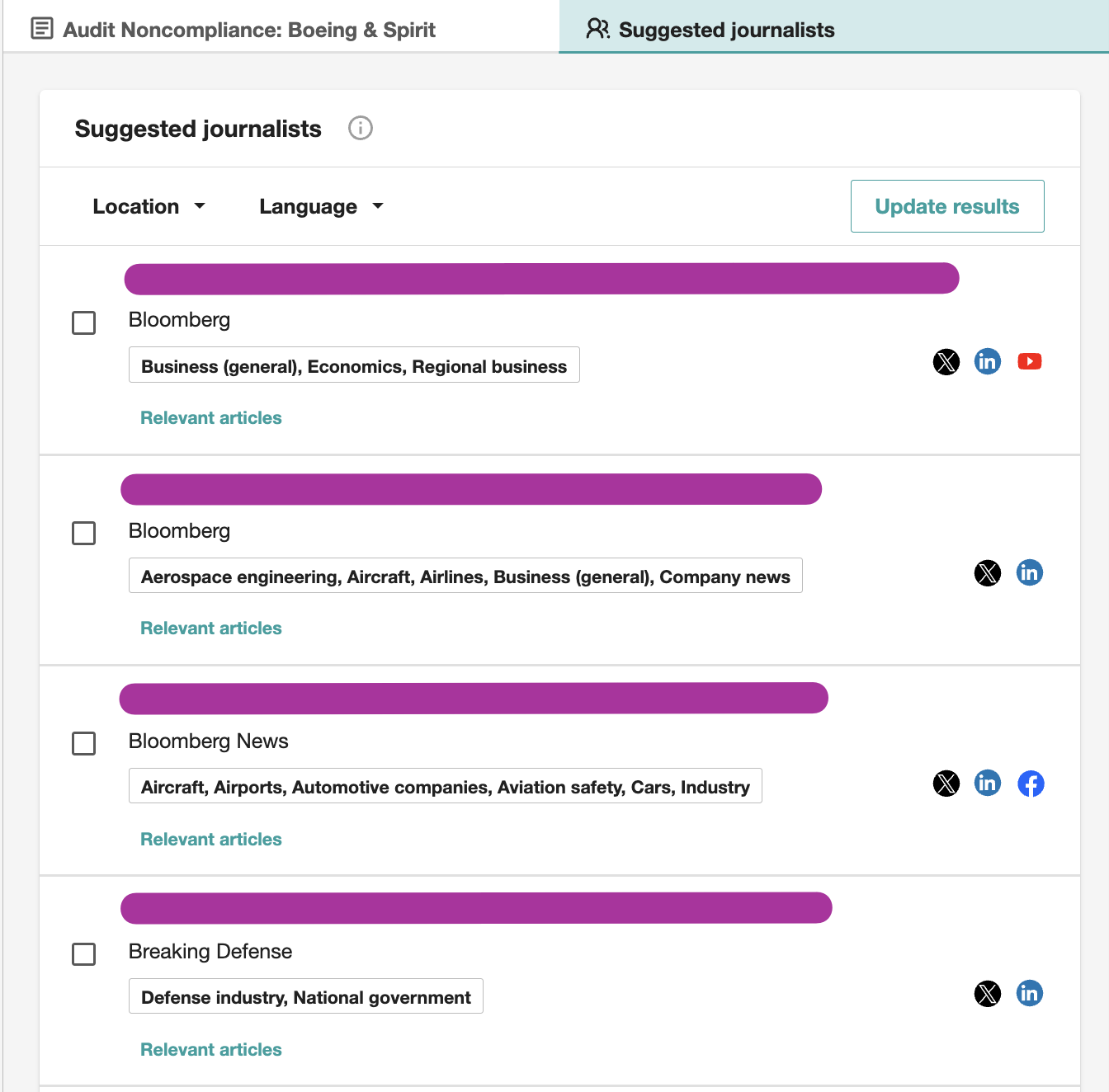Open X profile of first Bloomberg journalist
Image resolution: width=1109 pixels, height=1092 pixels.
point(946,361)
